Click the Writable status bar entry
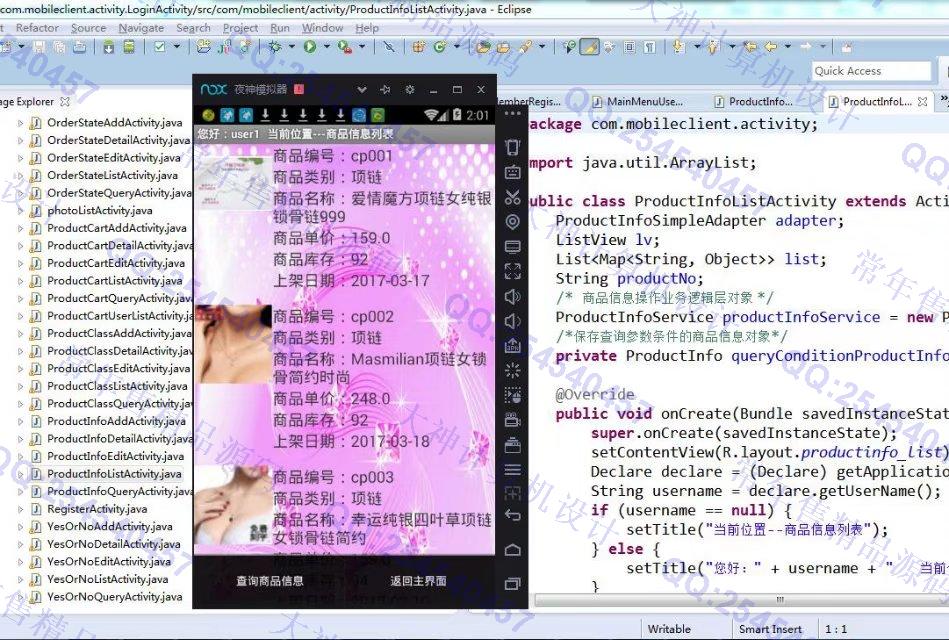 669,629
